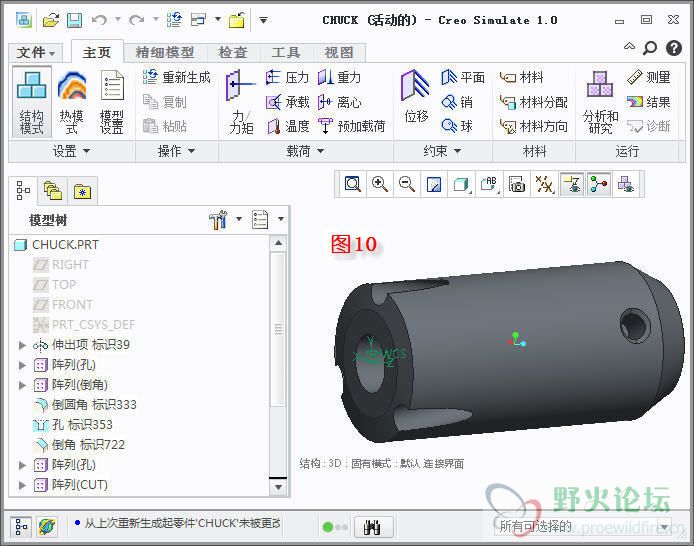Open the 文件 menu

click(x=35, y=53)
